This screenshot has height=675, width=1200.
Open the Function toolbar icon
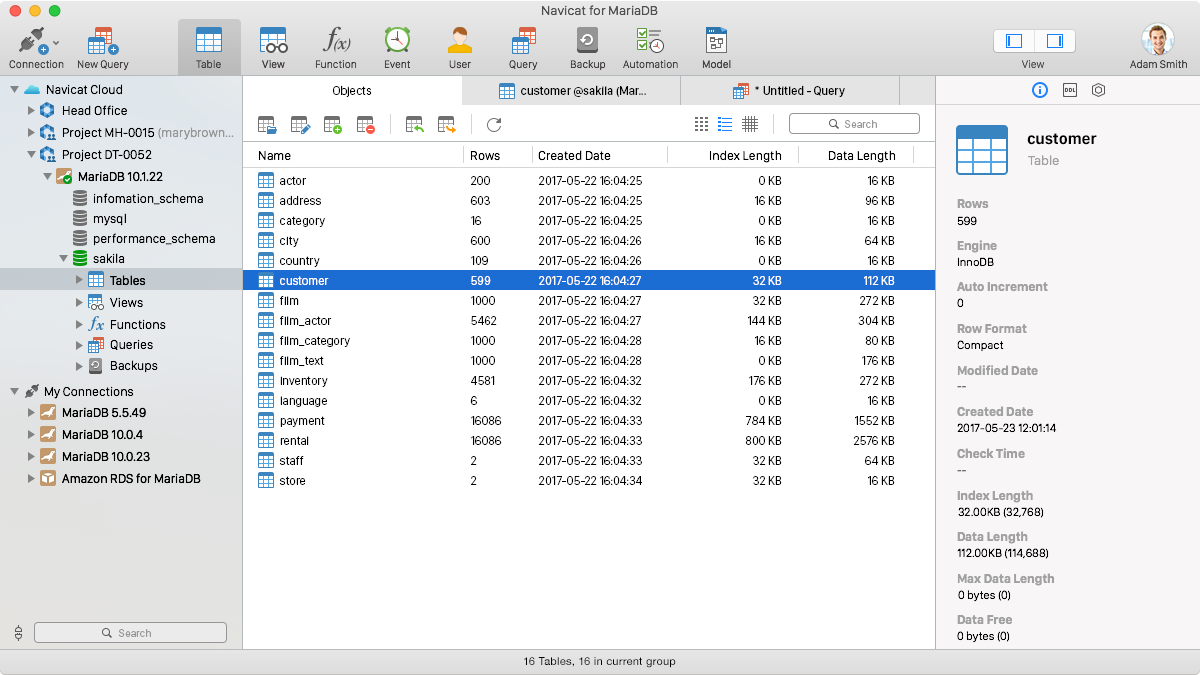[336, 40]
